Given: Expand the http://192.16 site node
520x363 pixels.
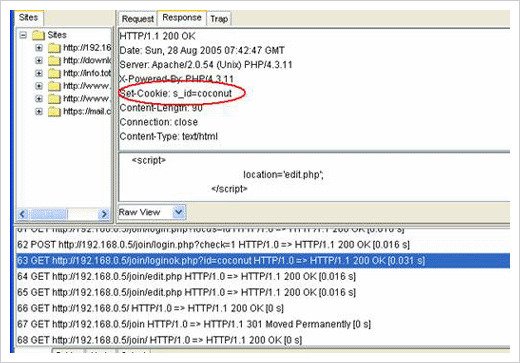Looking at the screenshot, I should [39, 48].
